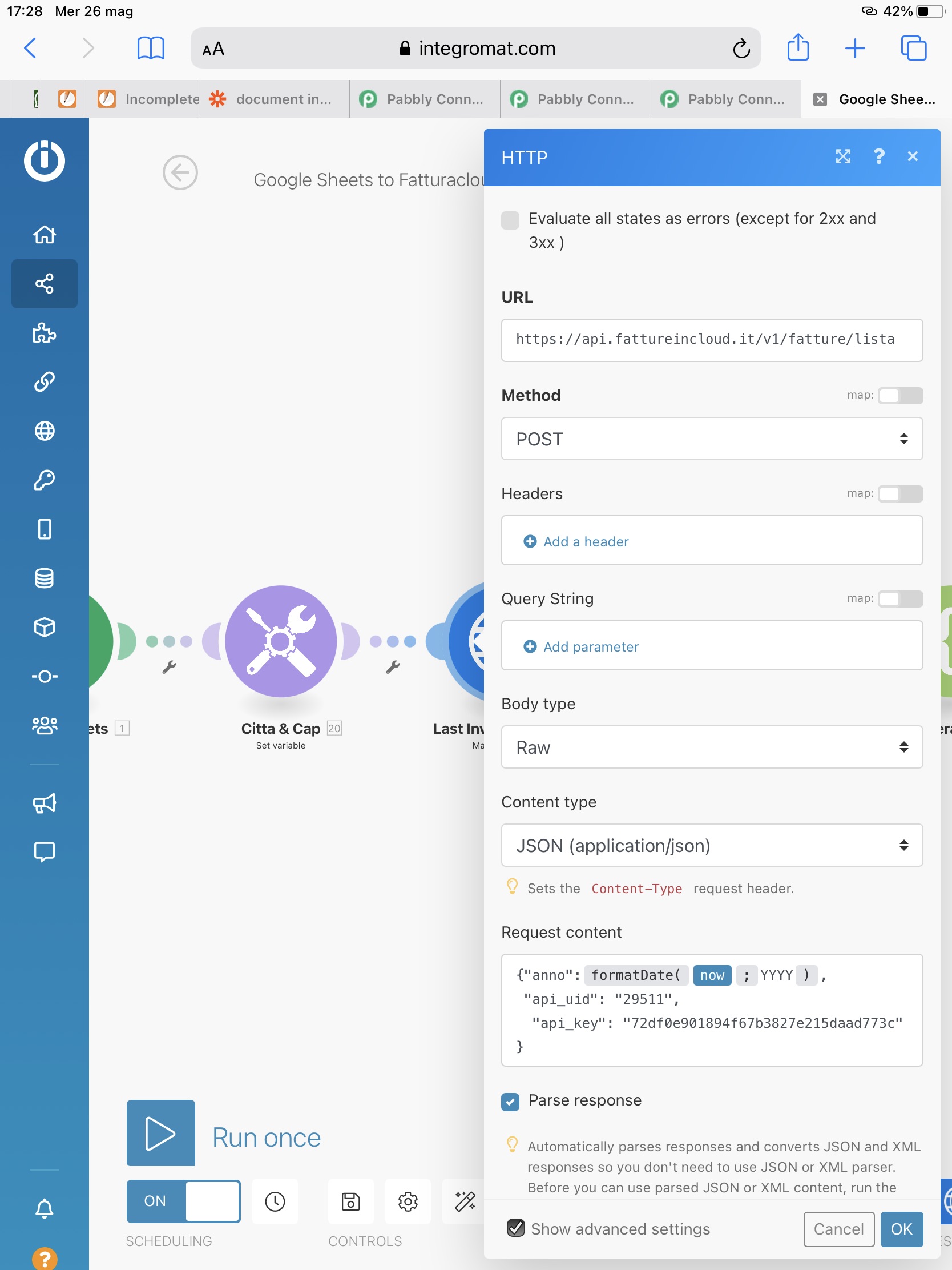
Task: Select the Citta & Cap tools module
Action: (x=281, y=641)
